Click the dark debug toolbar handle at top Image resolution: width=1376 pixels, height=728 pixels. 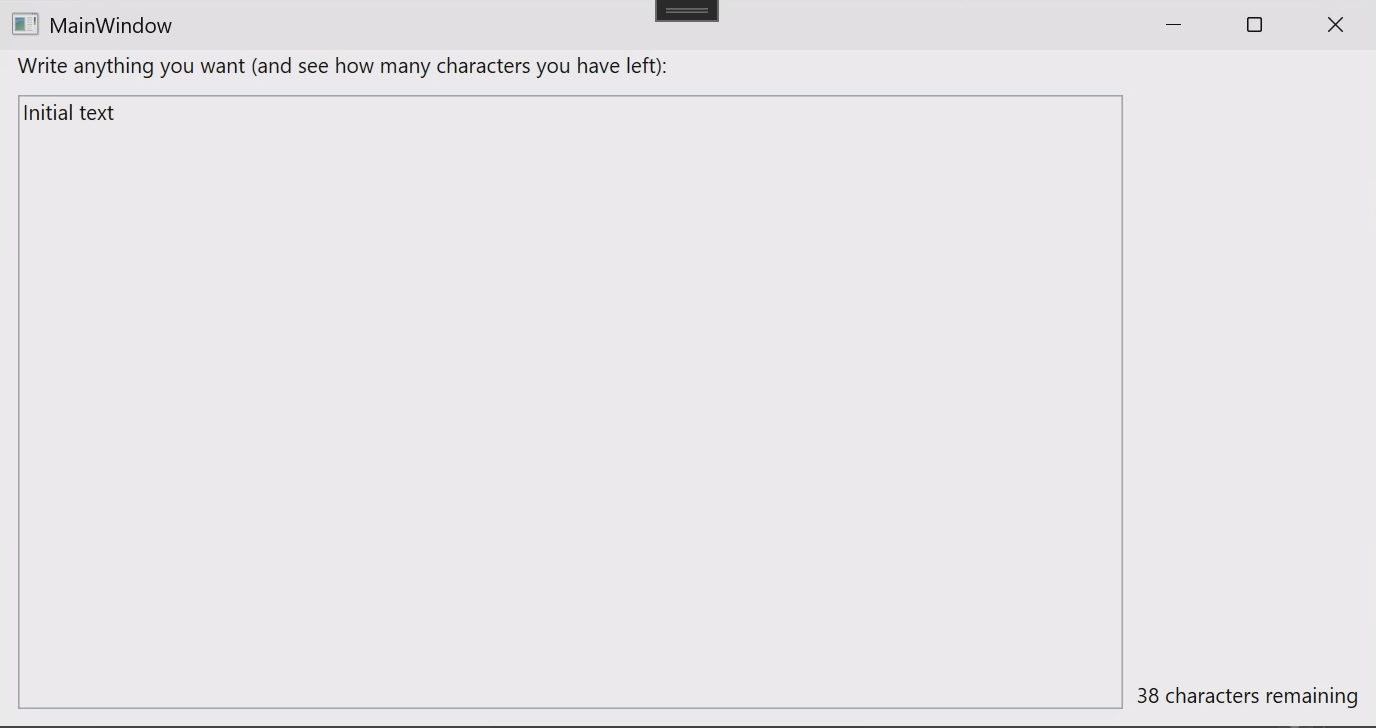point(687,10)
